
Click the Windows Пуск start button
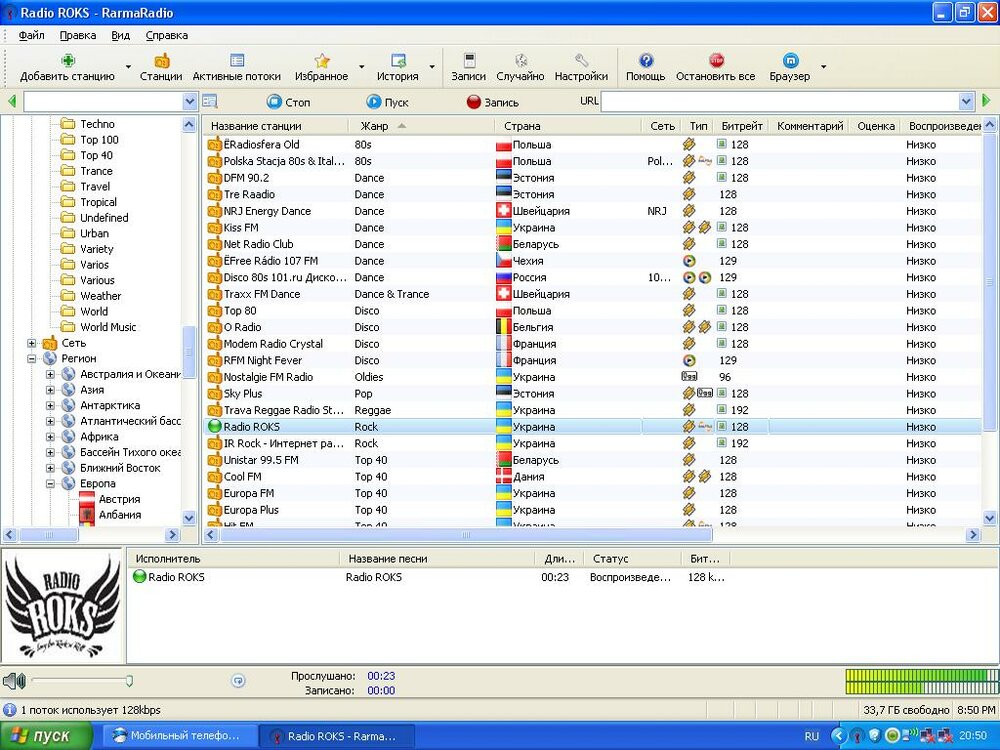pyautogui.click(x=40, y=736)
